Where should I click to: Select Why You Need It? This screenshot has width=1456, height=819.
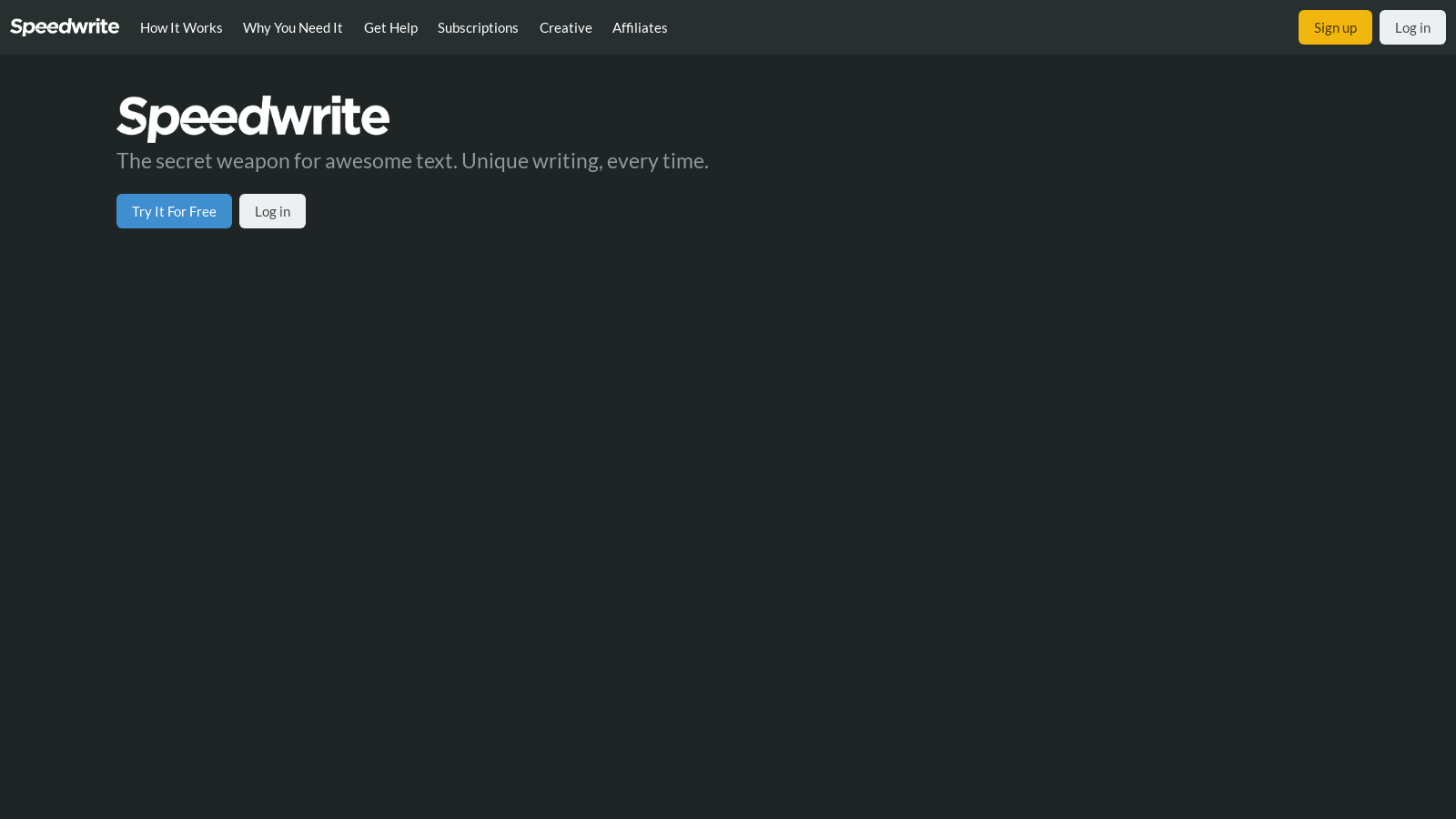(x=292, y=27)
